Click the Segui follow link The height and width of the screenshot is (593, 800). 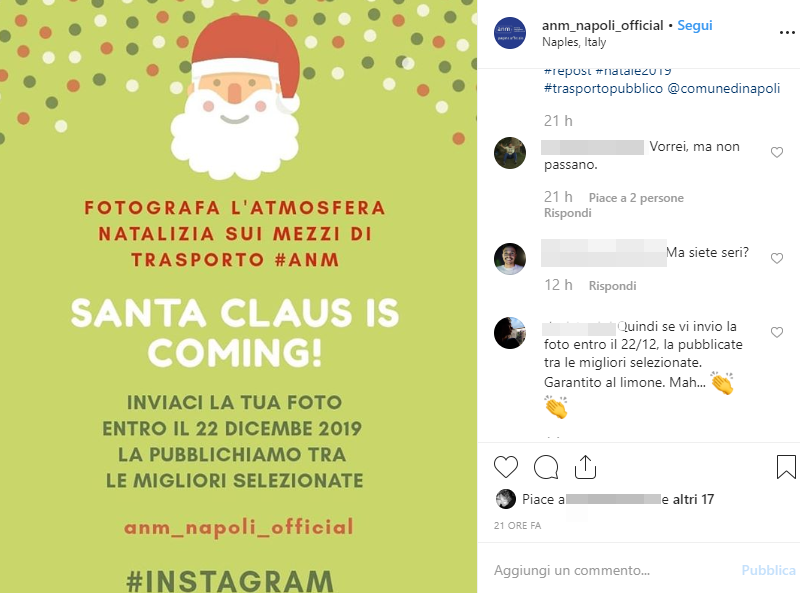[694, 26]
